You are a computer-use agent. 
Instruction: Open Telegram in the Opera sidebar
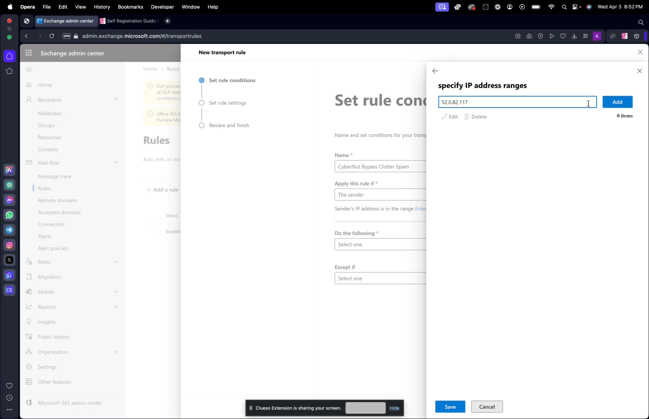tap(10, 230)
